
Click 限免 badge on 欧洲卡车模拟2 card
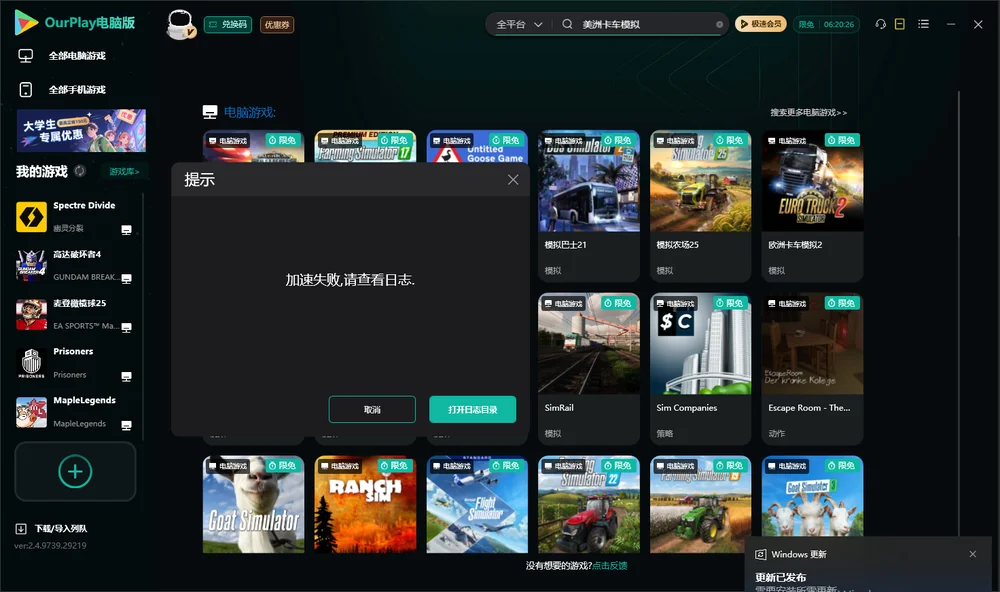pyautogui.click(x=842, y=140)
